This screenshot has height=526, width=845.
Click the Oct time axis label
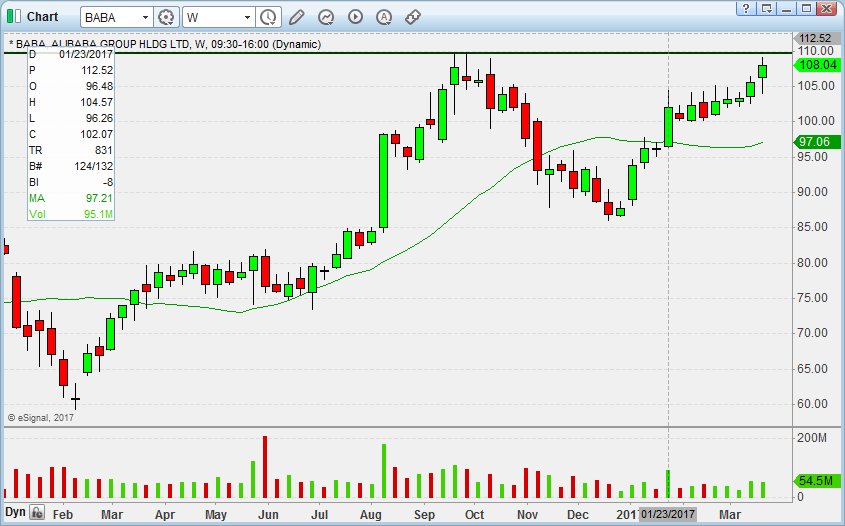[475, 514]
